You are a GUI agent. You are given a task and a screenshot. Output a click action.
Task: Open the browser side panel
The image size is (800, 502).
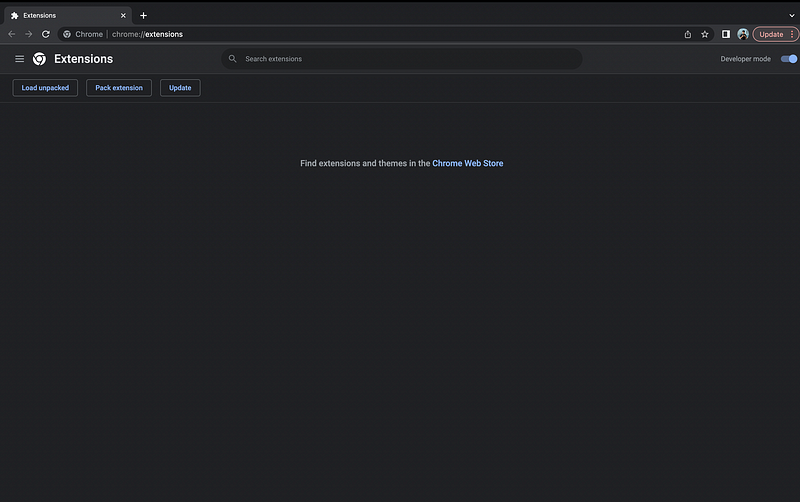tap(726, 34)
